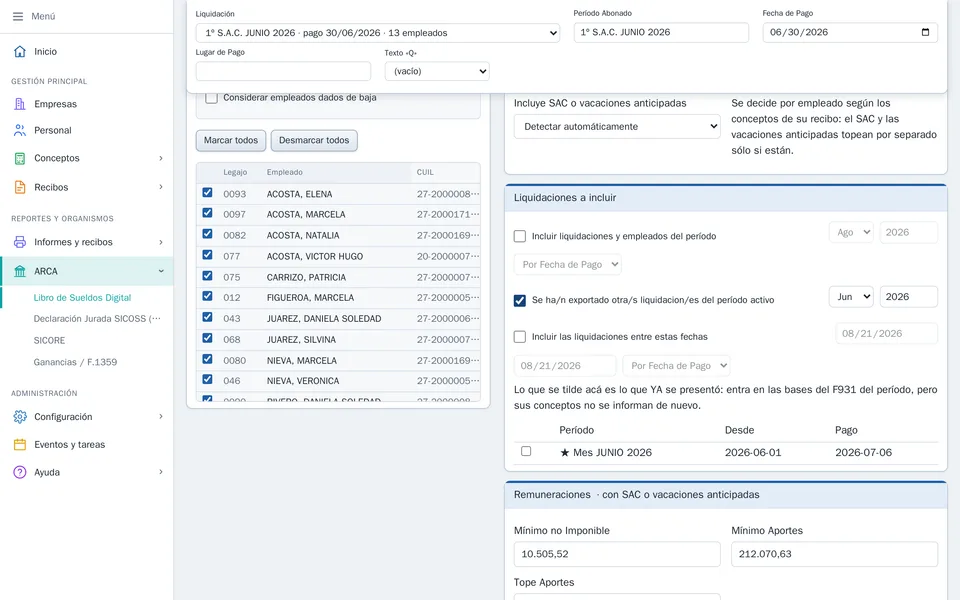
Task: Collapse the ARCA submenu chevron
Action: 161,271
